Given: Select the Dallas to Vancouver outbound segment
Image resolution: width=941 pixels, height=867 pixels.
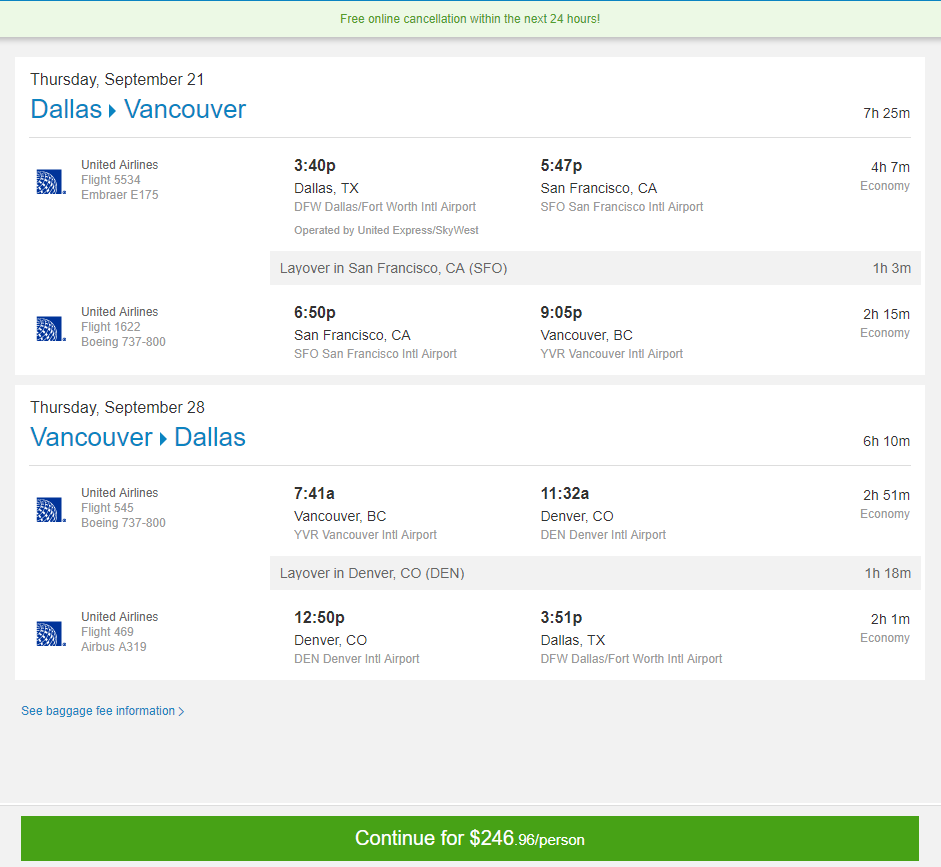Looking at the screenshot, I should tap(138, 109).
